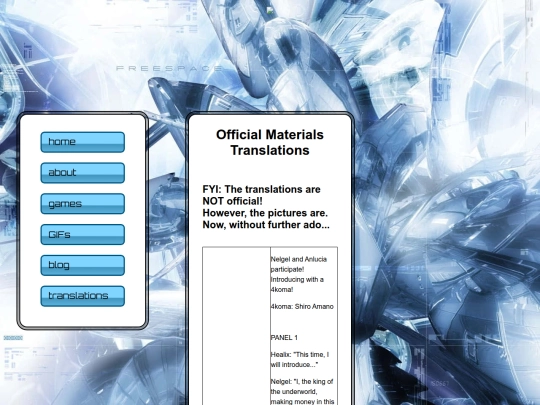
Task: Click the empty image cell in table
Action: pyautogui.click(x=236, y=326)
